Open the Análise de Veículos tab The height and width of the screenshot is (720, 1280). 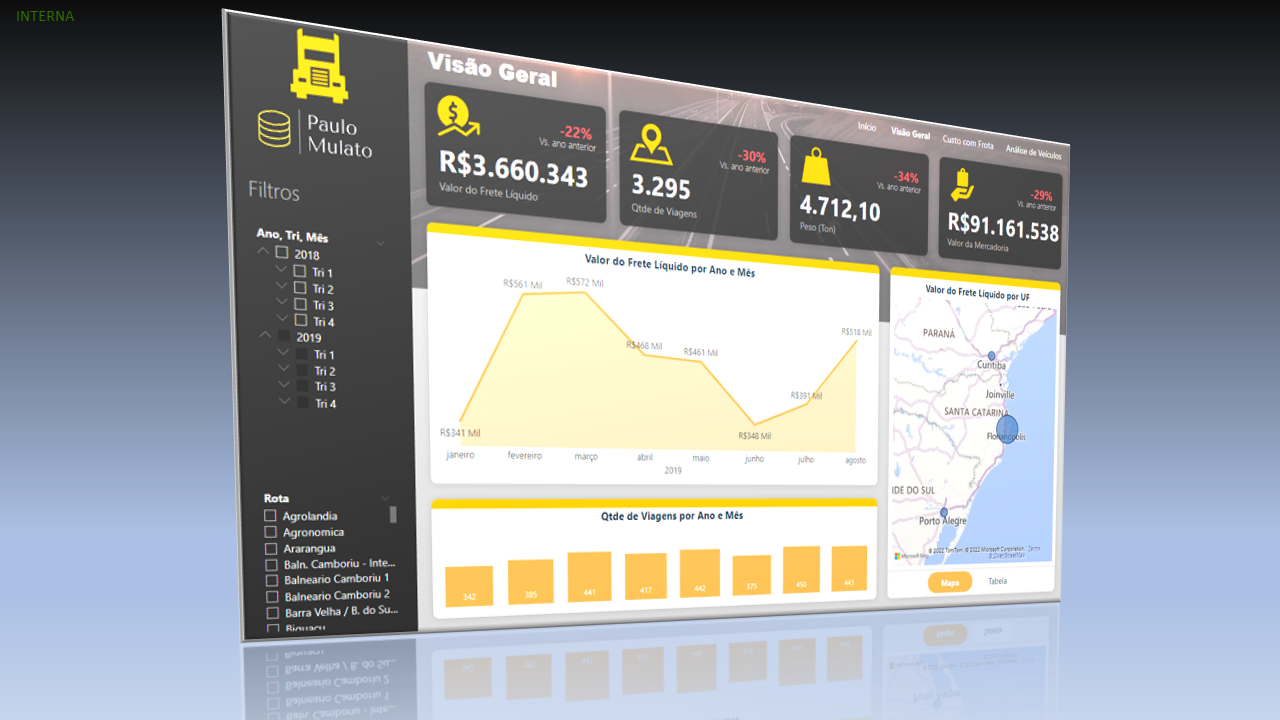1033,152
